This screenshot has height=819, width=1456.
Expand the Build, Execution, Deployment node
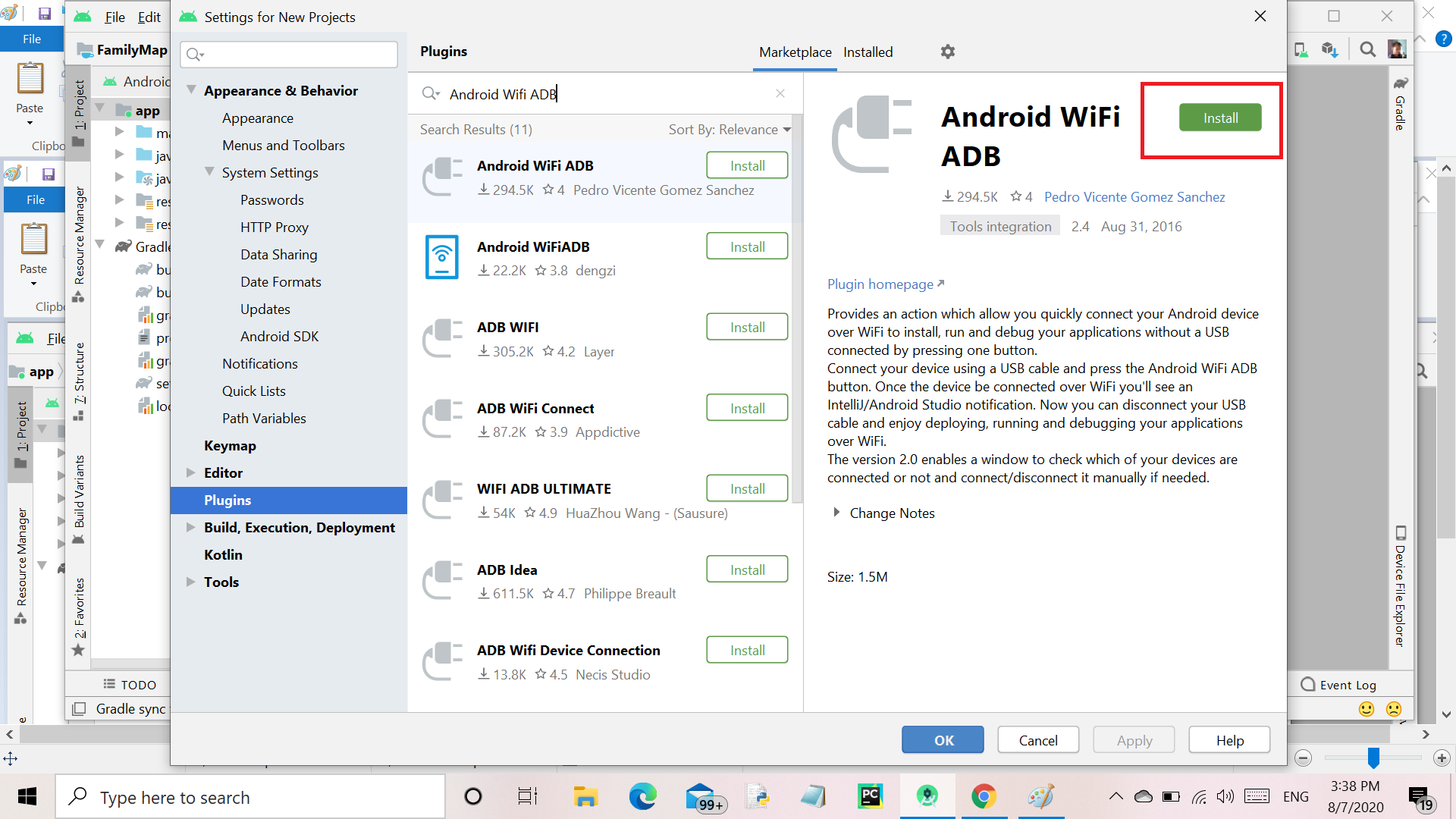(x=191, y=527)
